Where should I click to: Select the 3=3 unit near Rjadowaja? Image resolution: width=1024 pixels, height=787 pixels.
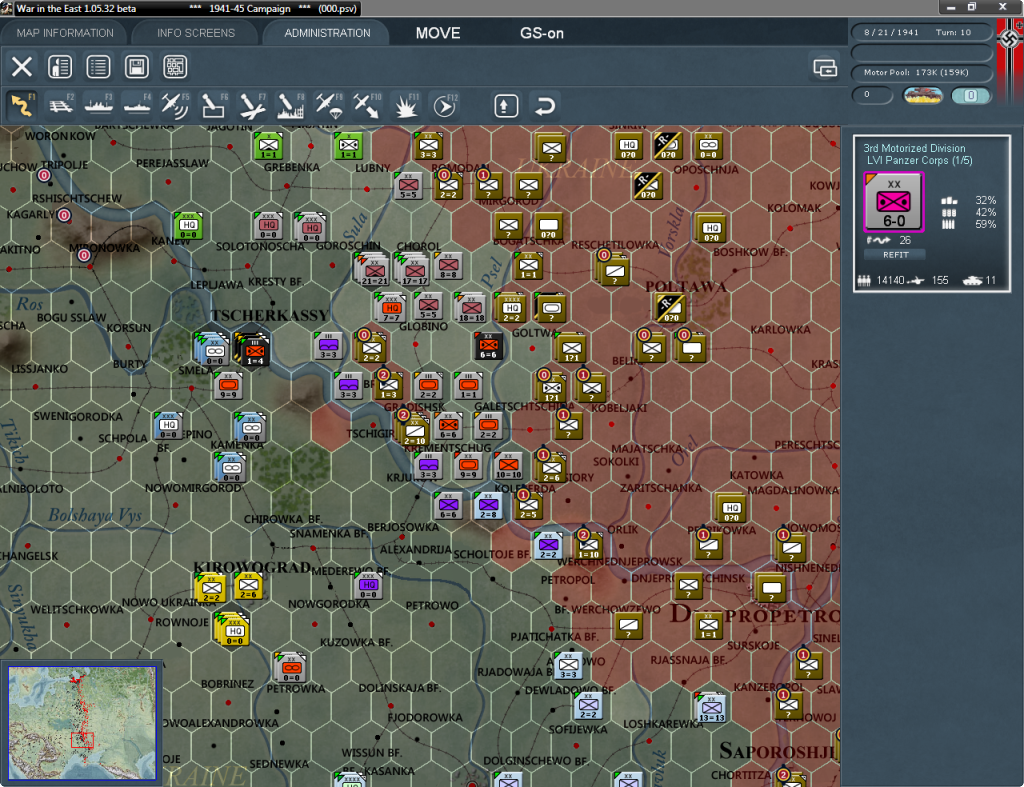point(568,666)
